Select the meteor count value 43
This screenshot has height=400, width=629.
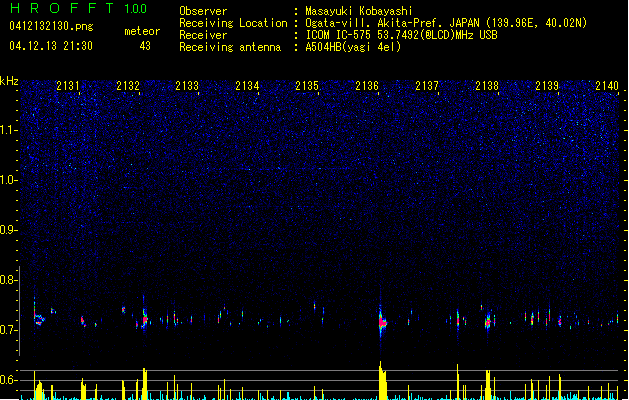click(x=145, y=46)
